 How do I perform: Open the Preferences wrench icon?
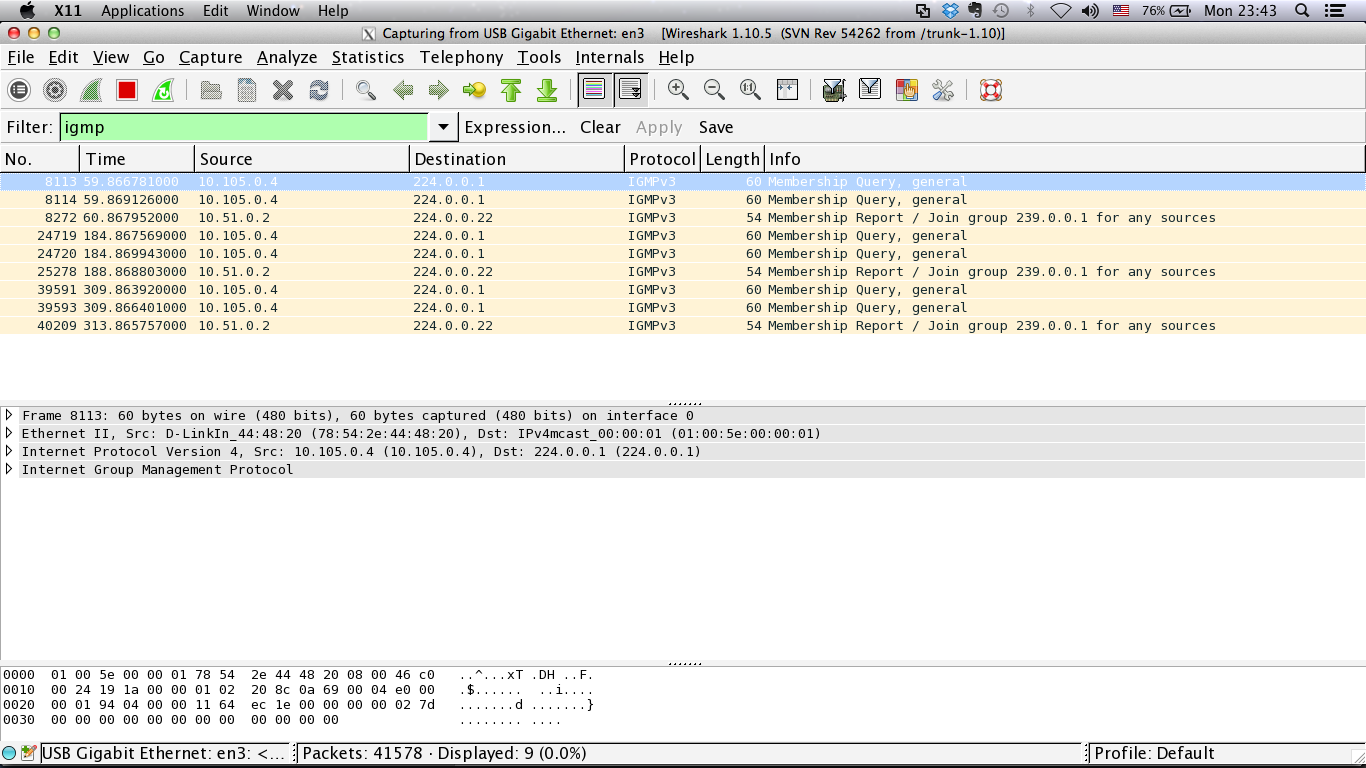pos(942,90)
